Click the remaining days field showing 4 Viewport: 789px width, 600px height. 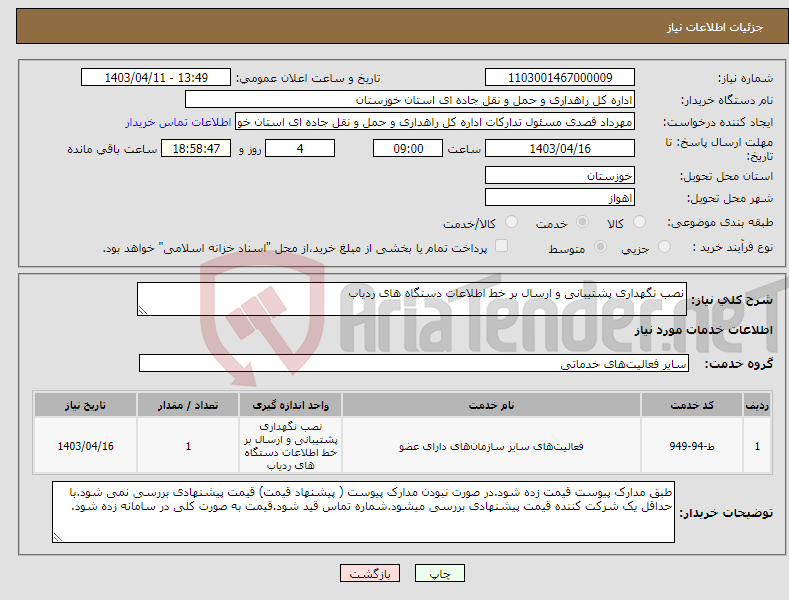click(x=300, y=148)
